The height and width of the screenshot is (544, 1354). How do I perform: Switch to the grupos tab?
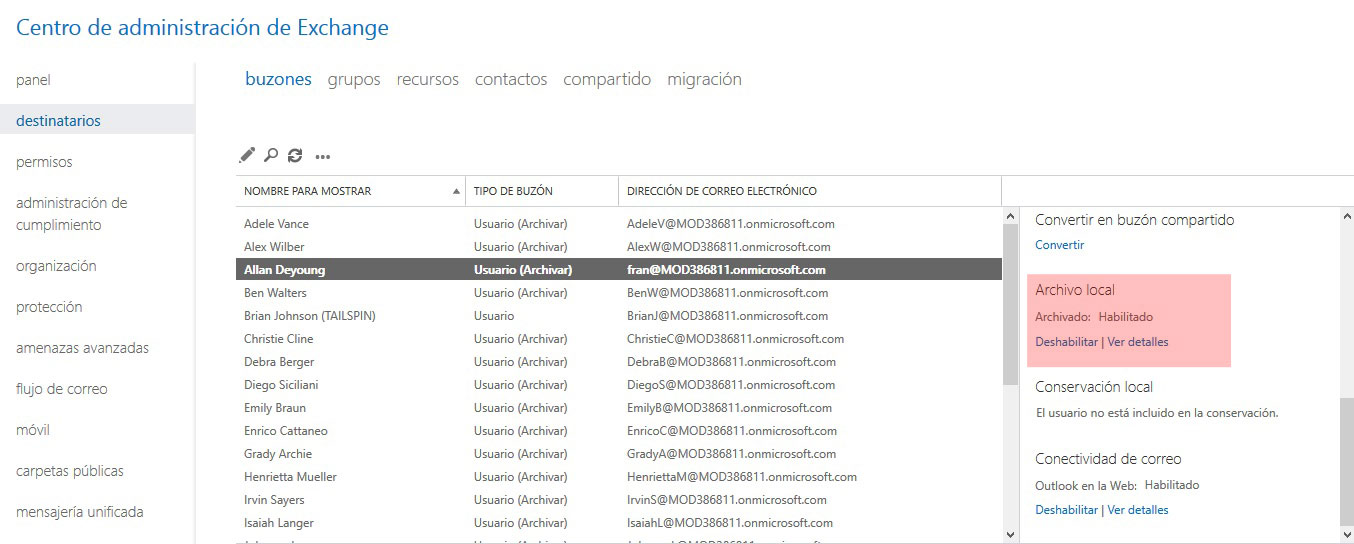coord(354,79)
